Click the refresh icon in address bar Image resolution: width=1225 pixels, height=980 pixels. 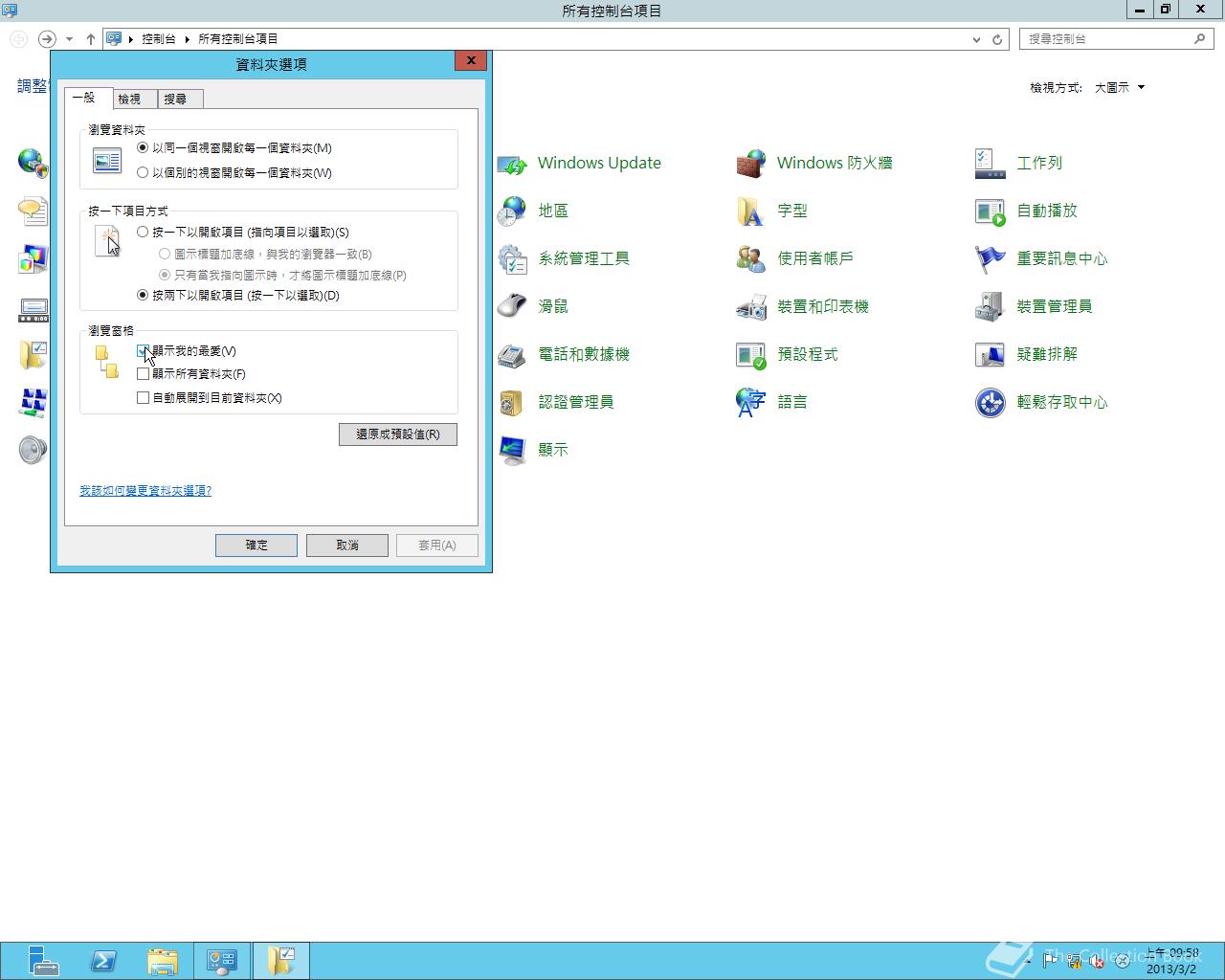click(x=997, y=39)
